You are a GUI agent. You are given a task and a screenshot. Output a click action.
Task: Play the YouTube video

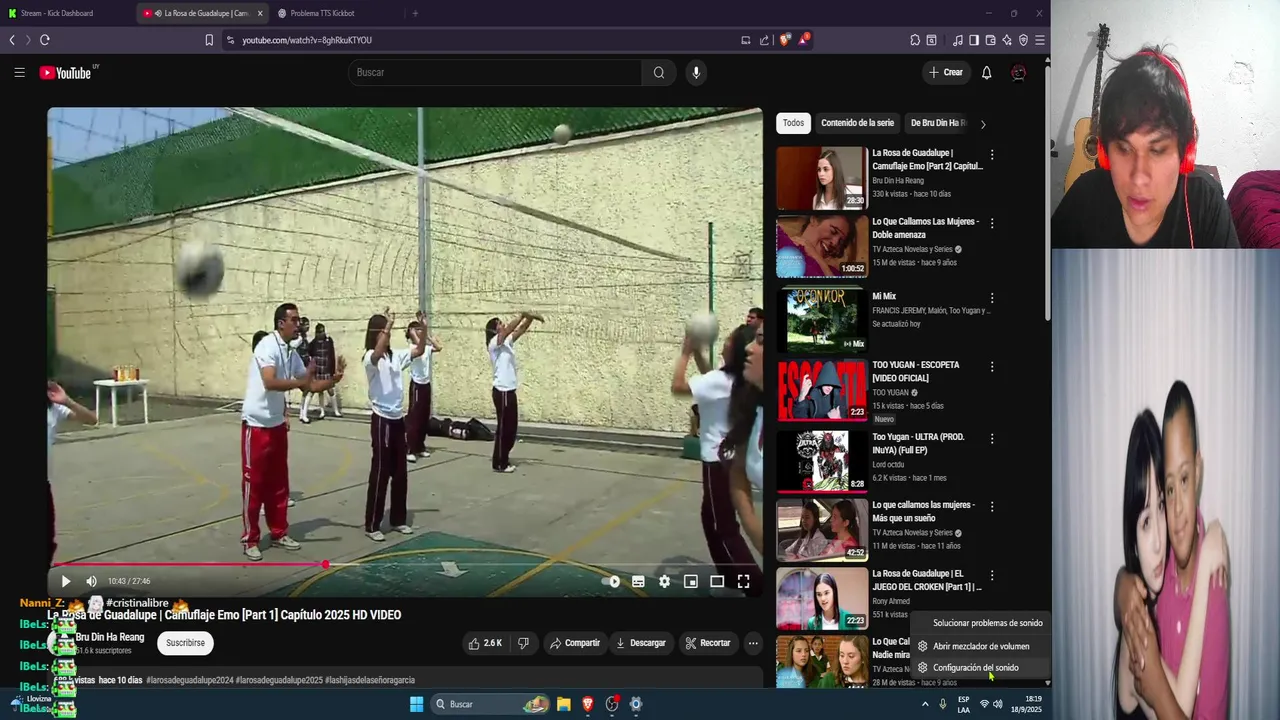click(x=65, y=581)
